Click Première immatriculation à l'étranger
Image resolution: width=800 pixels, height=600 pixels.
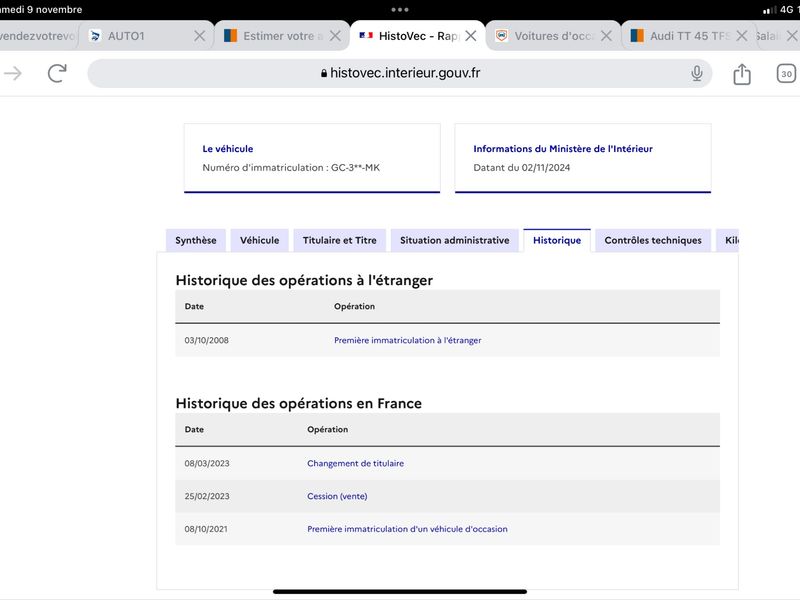click(408, 340)
